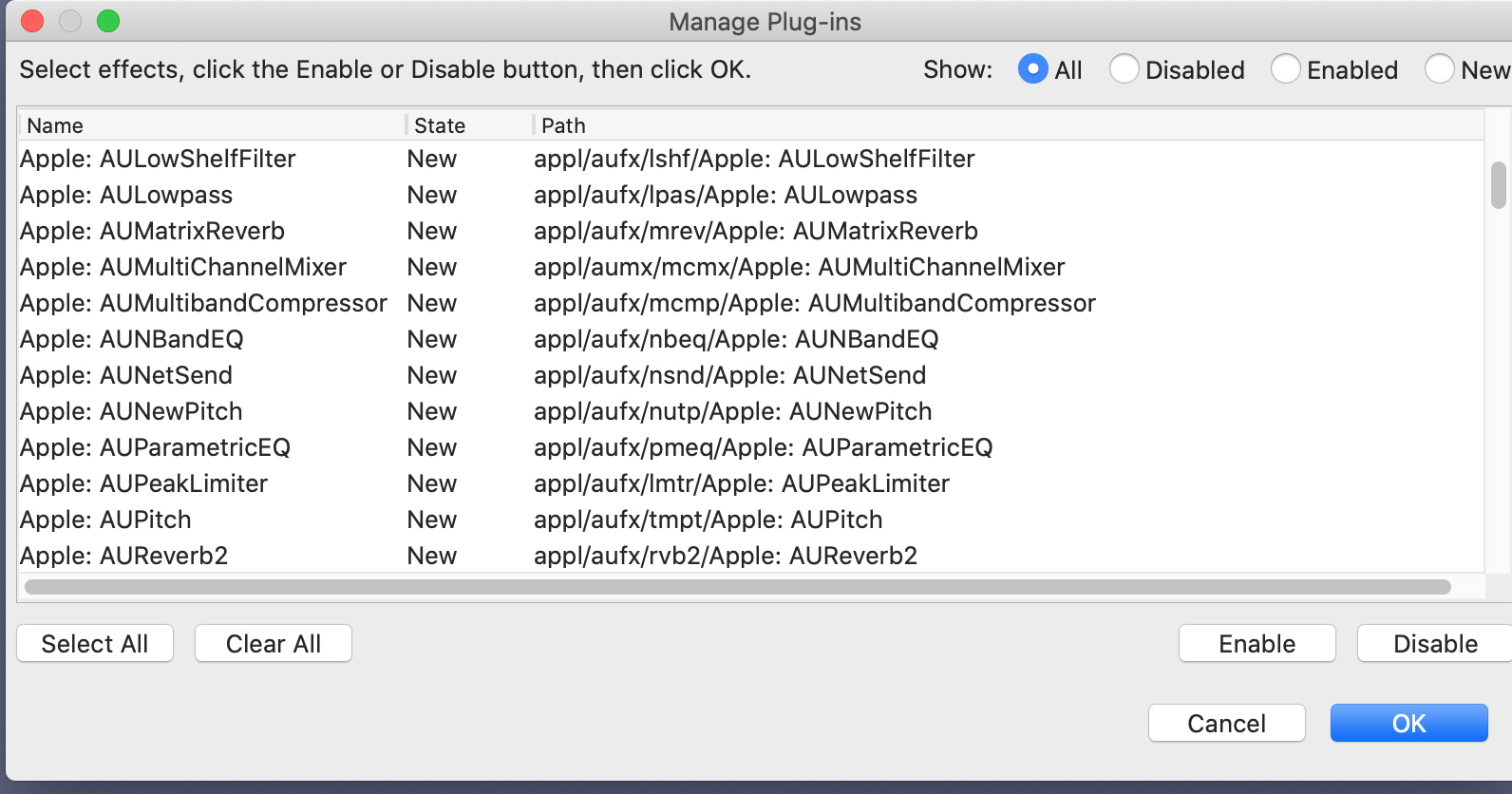Highlight Apple: AUNetSend plug-in
This screenshot has width=1512, height=794.
[x=750, y=375]
